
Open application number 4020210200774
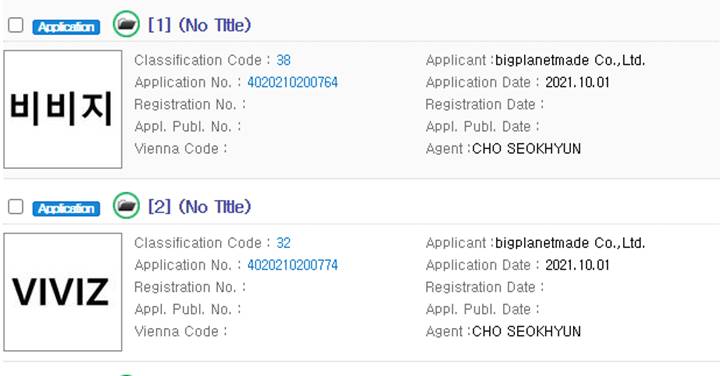(292, 265)
